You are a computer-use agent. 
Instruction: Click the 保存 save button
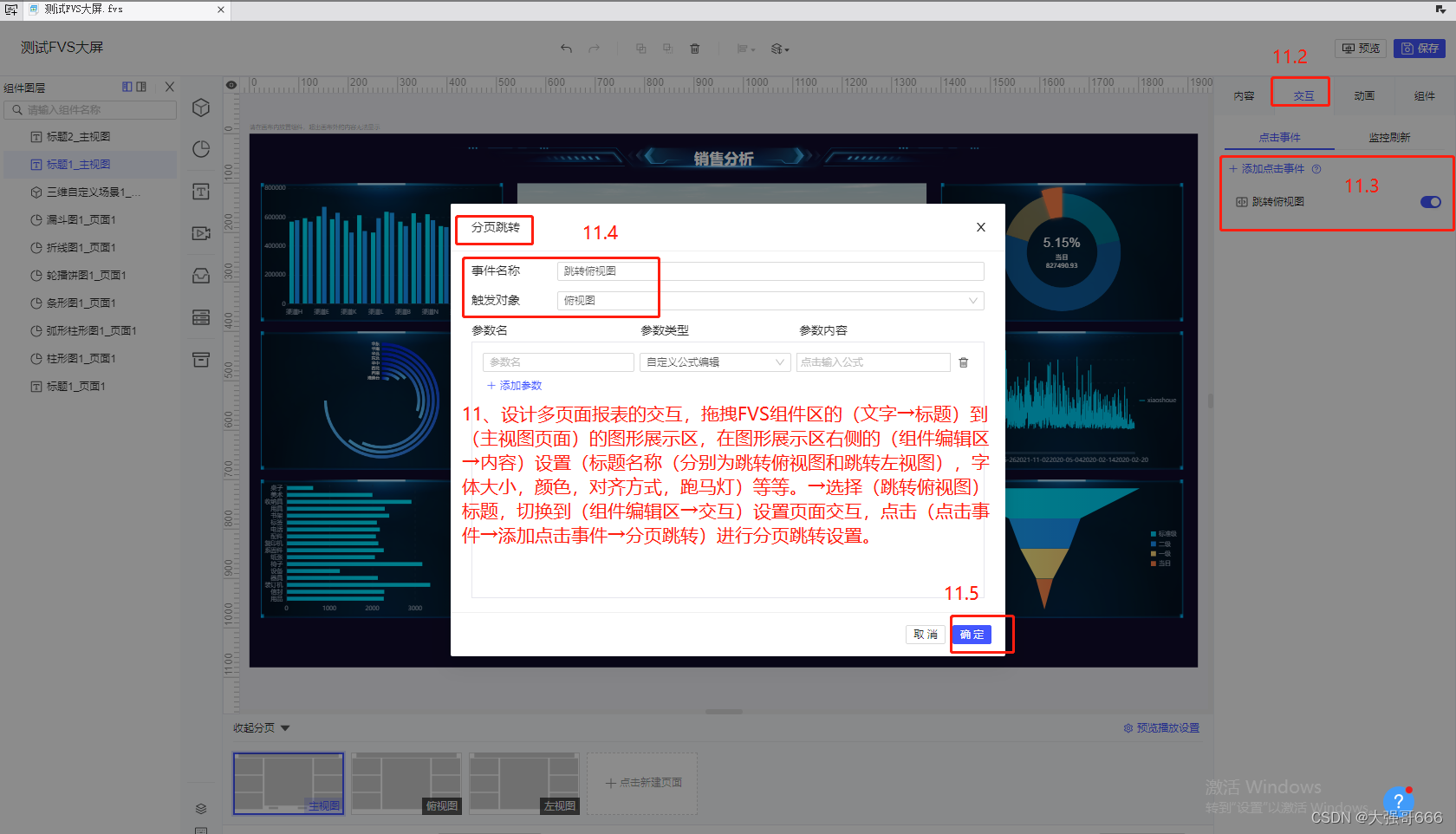[1420, 49]
